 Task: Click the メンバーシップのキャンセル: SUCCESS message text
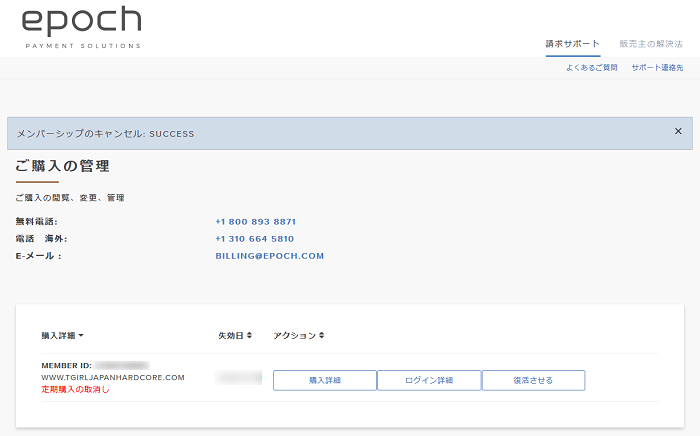pyautogui.click(x=106, y=133)
